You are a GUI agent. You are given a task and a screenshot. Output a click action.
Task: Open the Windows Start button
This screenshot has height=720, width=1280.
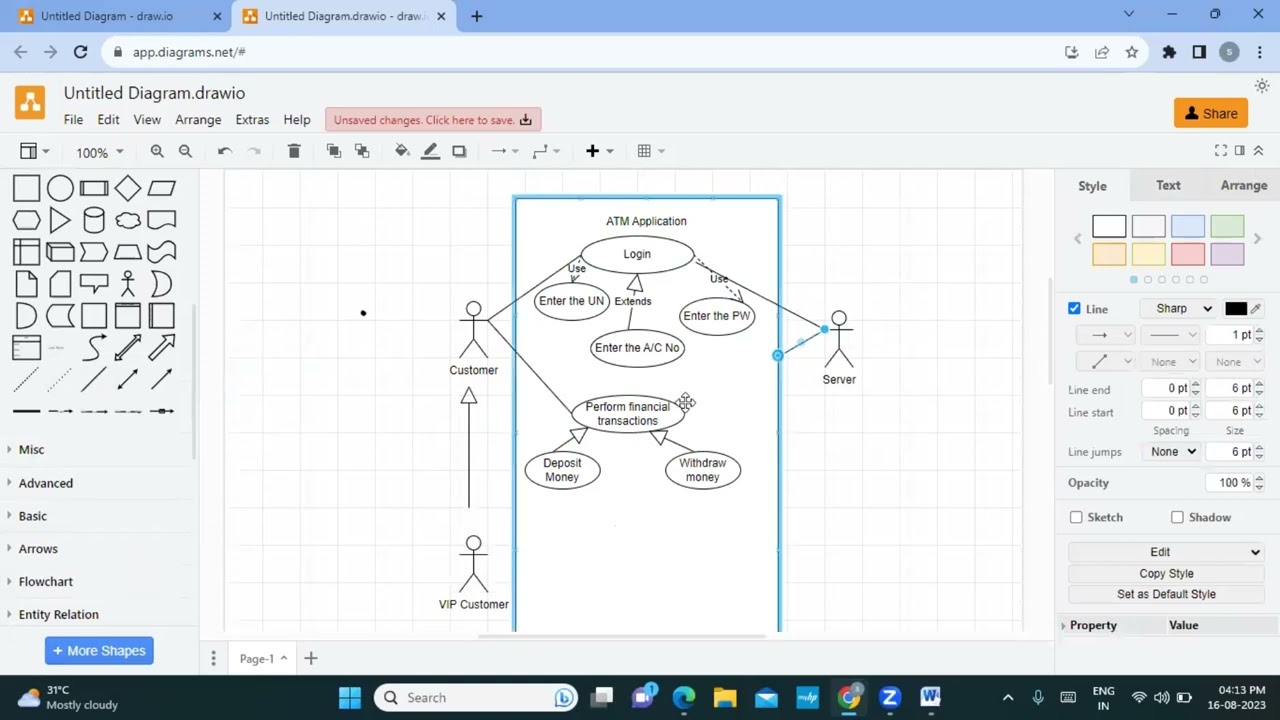[349, 698]
